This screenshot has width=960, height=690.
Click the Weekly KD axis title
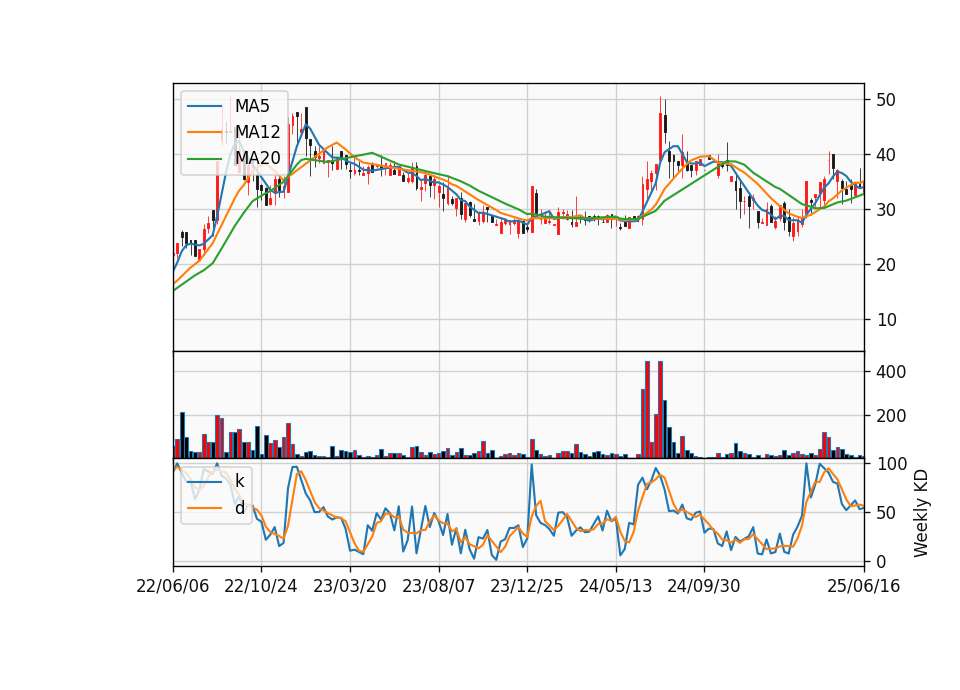[x=921, y=514]
